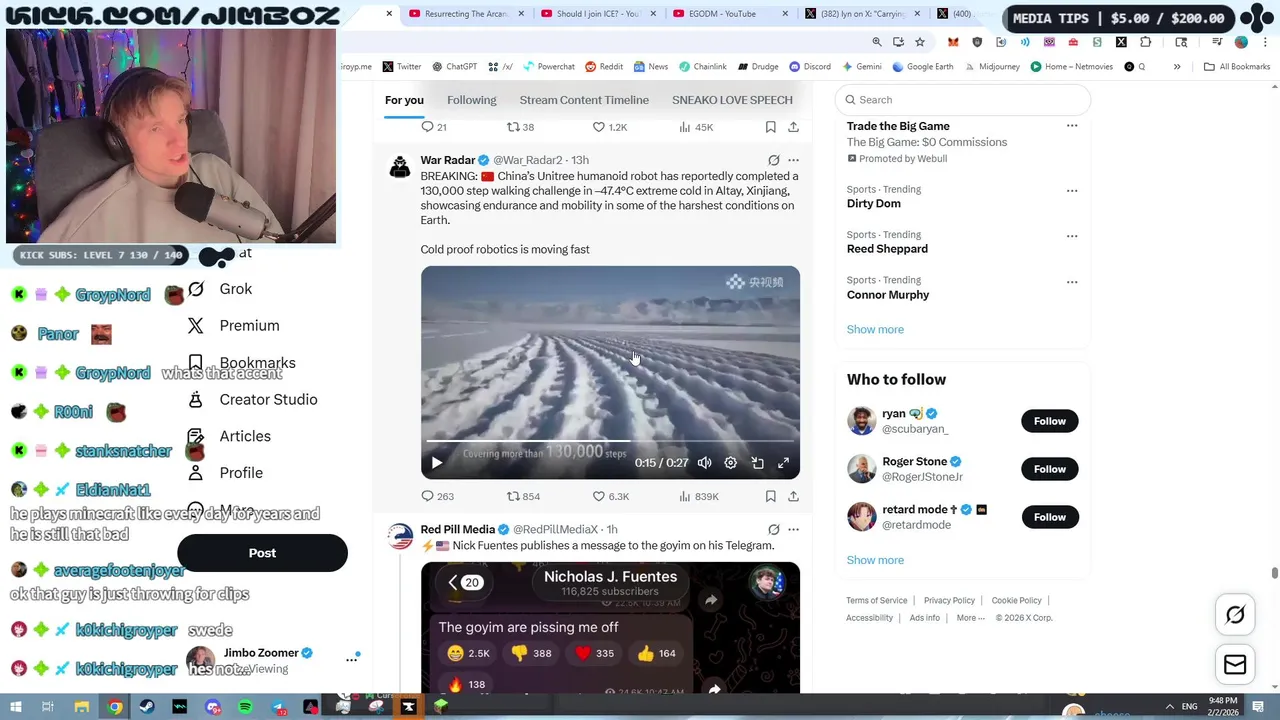Open floating Messages envelope button

[1235, 664]
